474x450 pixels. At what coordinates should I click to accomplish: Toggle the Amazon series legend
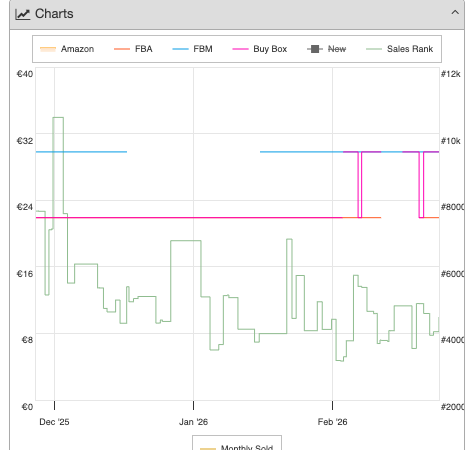(67, 49)
